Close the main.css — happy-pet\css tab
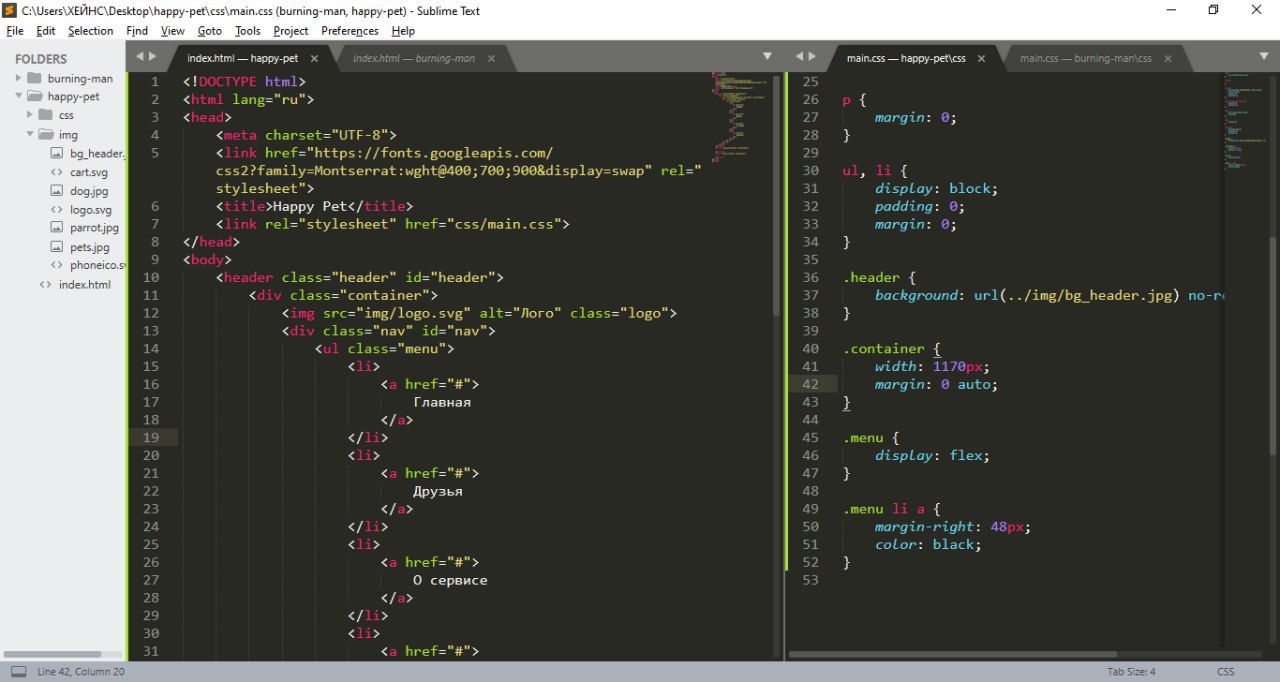This screenshot has height=682, width=1280. pyautogui.click(x=981, y=59)
